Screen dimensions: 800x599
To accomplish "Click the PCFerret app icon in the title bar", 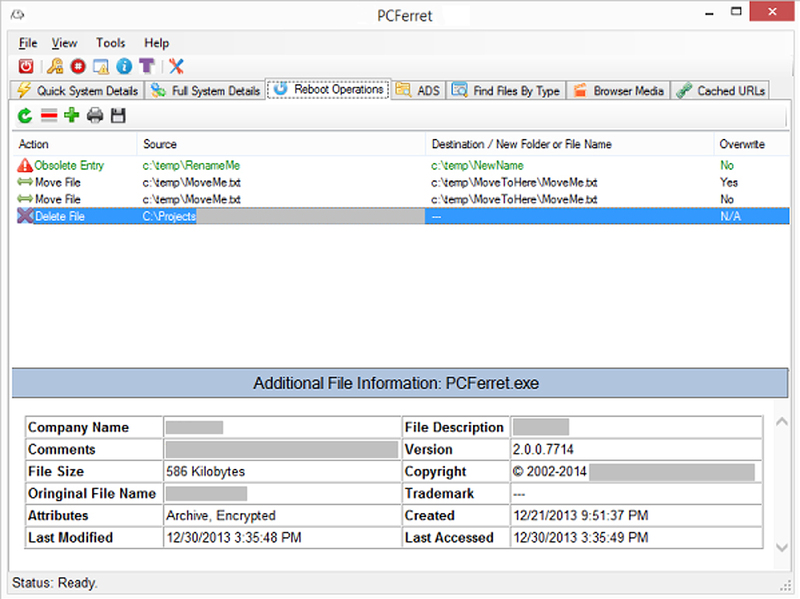I will pyautogui.click(x=18, y=15).
